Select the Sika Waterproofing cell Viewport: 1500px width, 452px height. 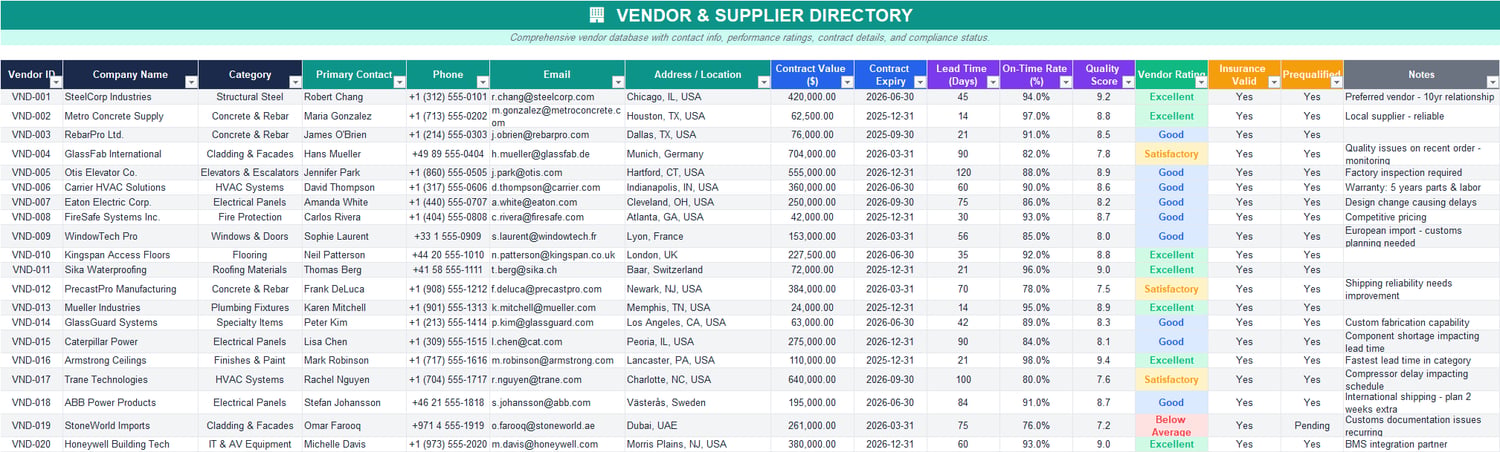pyautogui.click(x=131, y=270)
